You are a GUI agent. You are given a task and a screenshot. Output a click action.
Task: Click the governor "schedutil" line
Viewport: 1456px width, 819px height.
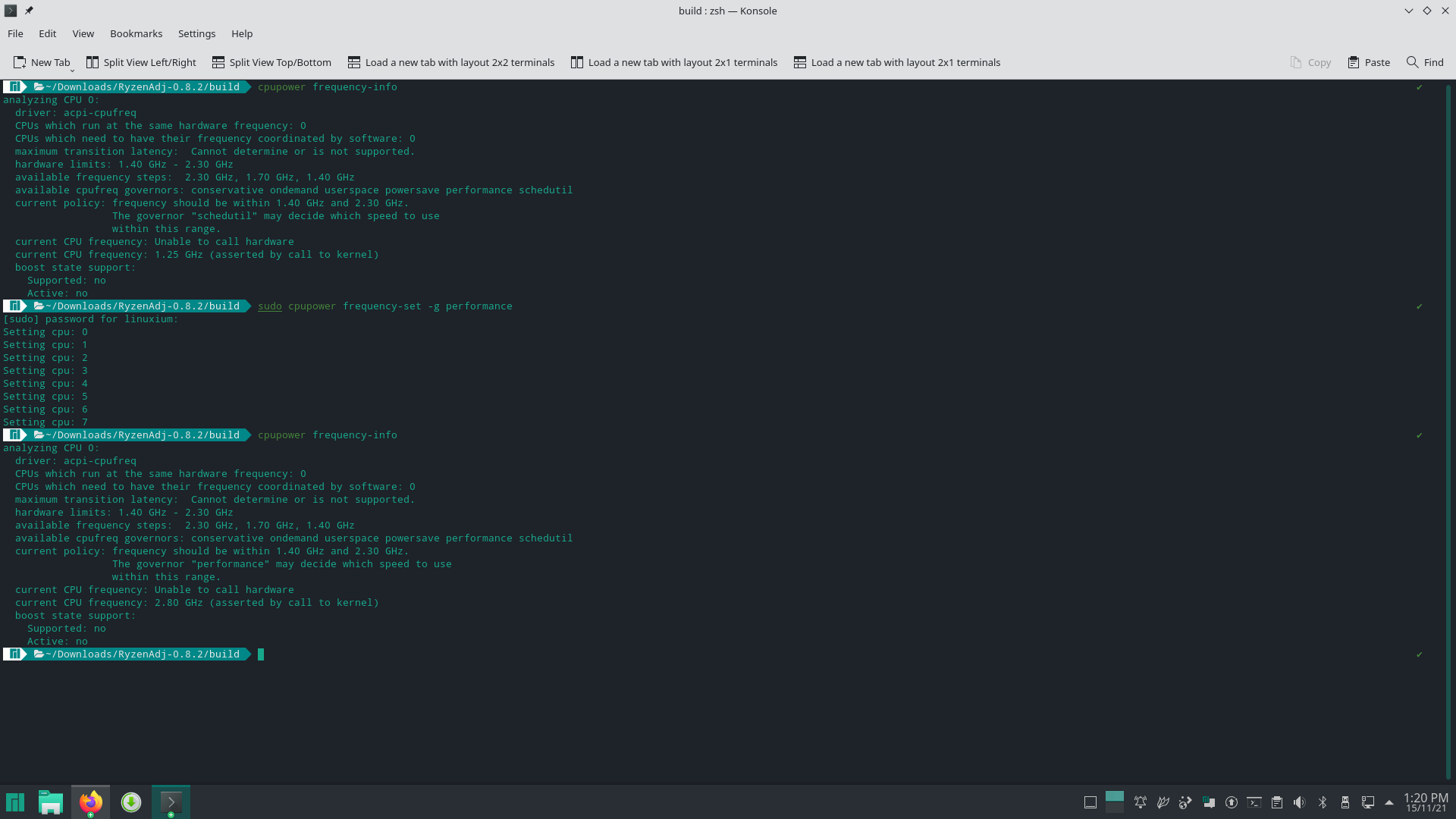point(275,215)
